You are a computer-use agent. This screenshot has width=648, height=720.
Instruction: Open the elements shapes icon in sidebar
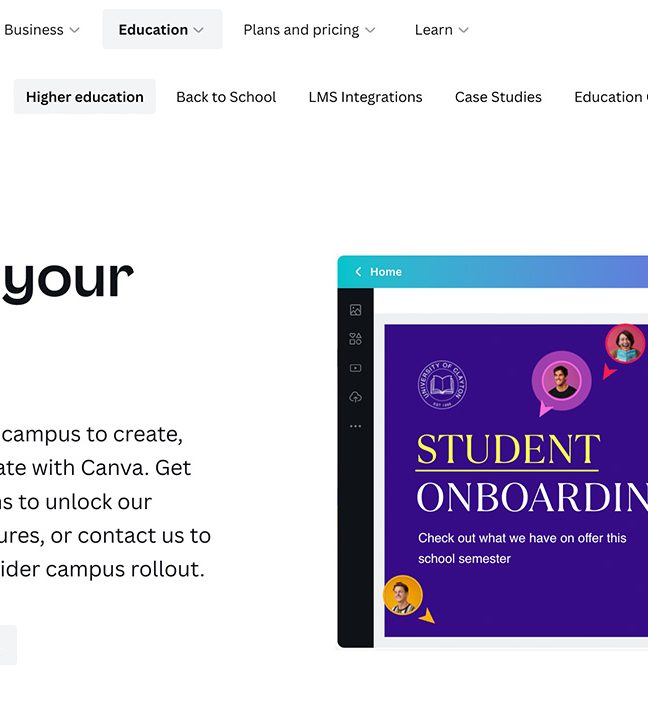click(355, 339)
